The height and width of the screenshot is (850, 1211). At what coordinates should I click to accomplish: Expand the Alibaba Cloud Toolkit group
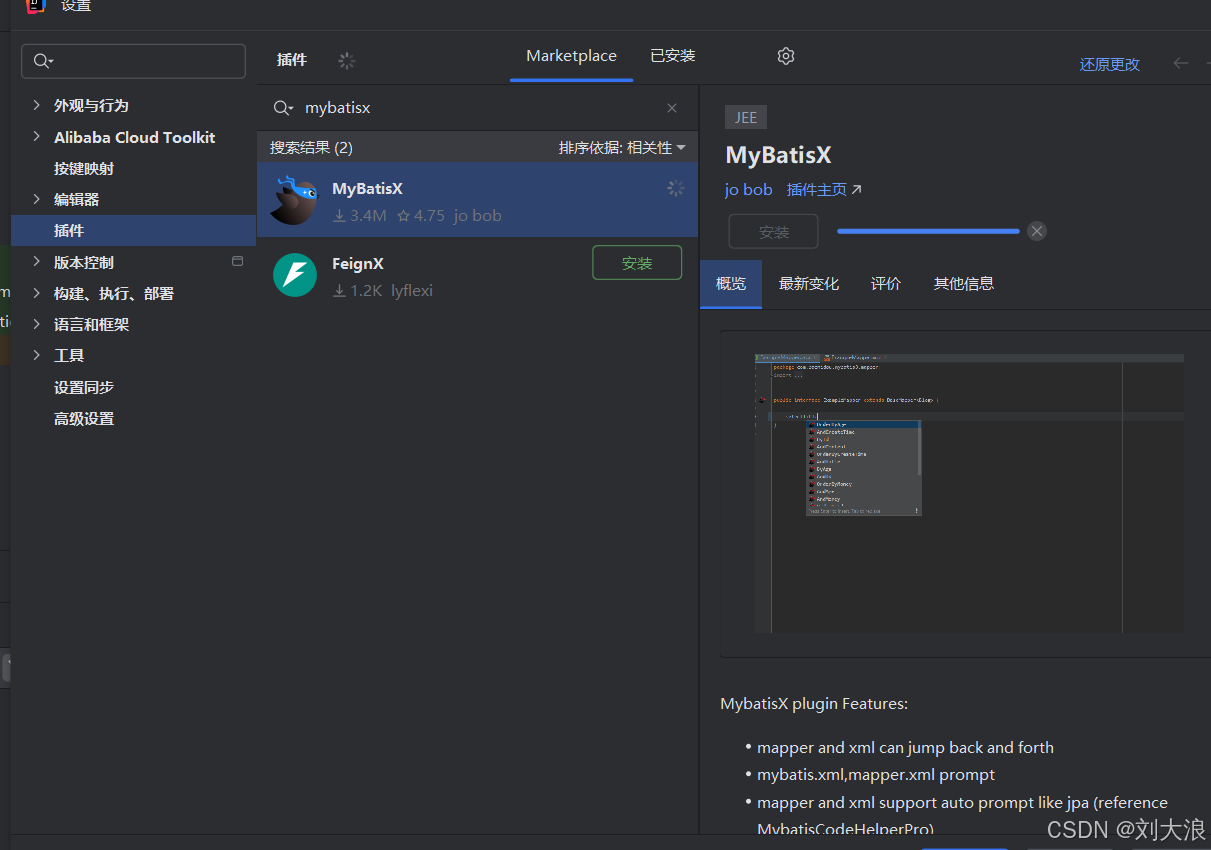pos(37,137)
